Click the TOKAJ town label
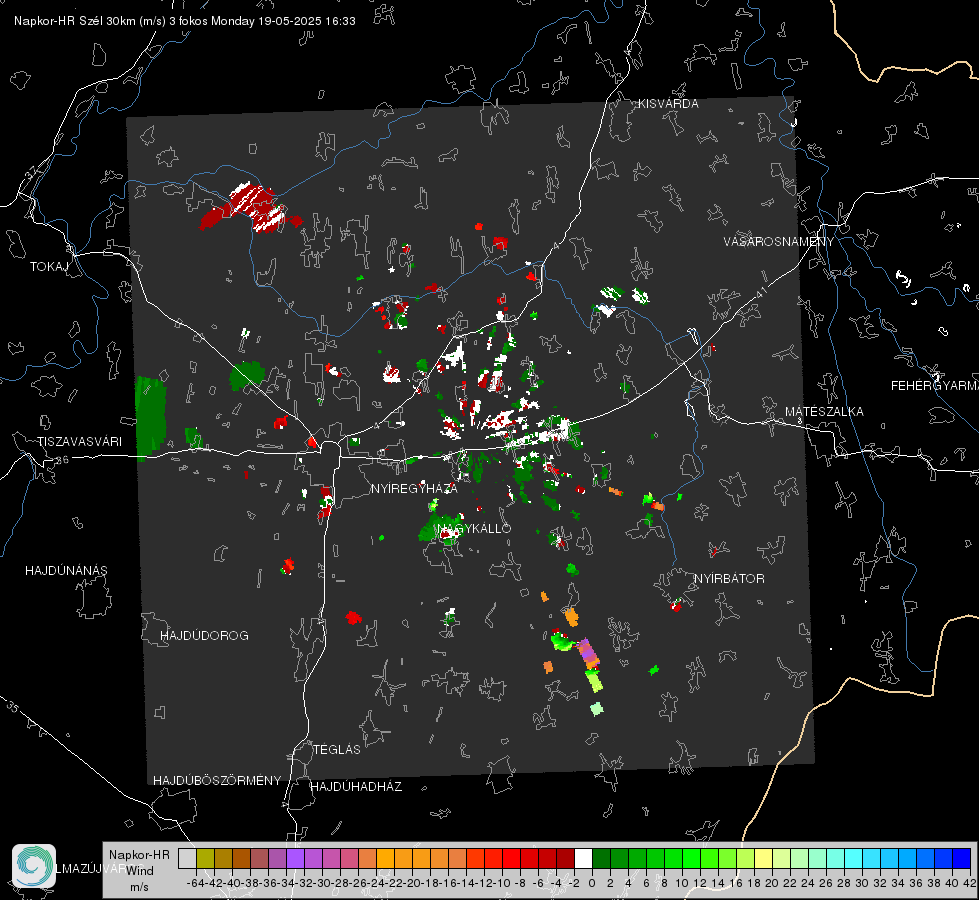Image resolution: width=979 pixels, height=900 pixels. pos(49,267)
